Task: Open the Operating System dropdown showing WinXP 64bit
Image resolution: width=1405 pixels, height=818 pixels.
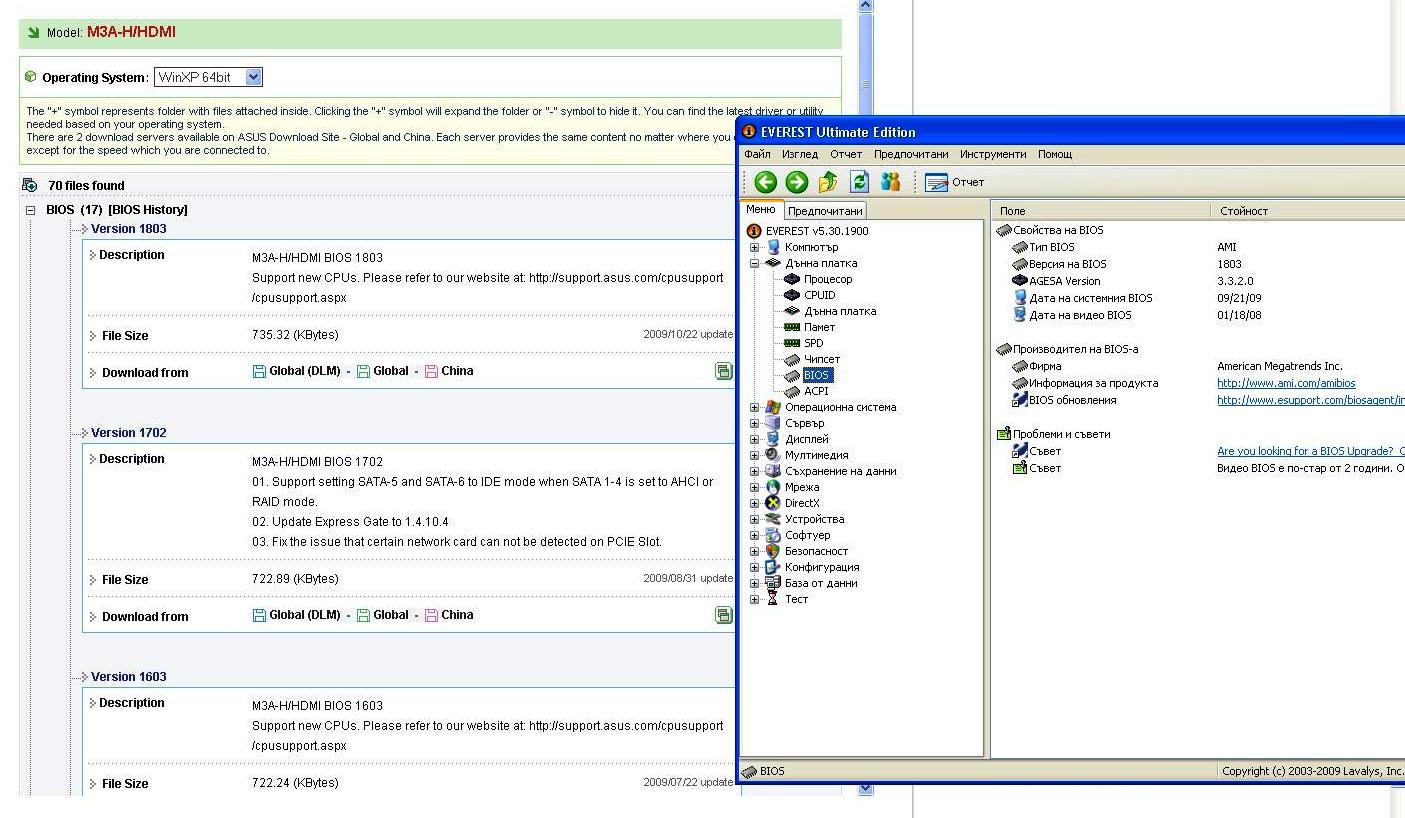Action: [253, 77]
